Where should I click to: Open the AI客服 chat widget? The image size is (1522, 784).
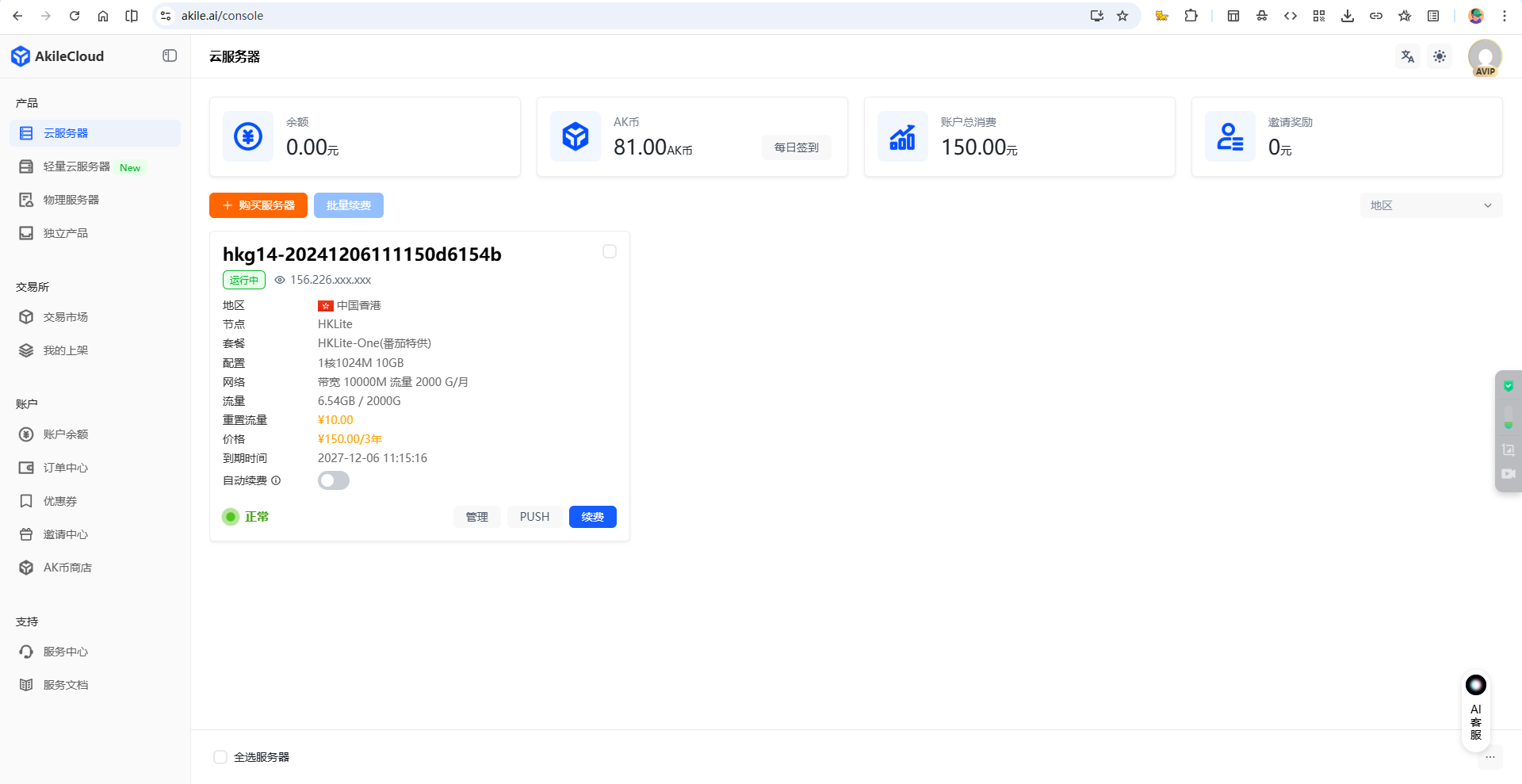1476,711
